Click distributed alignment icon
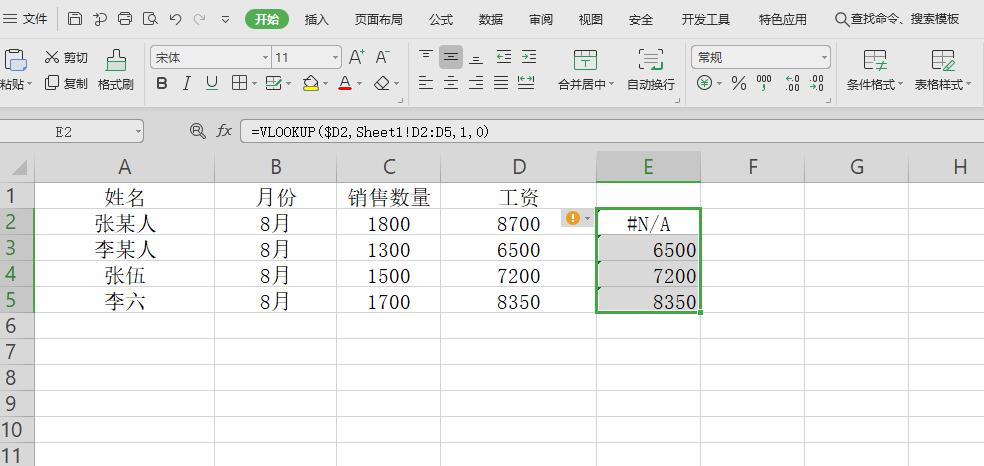Viewport: 984px width, 466px height. 526,82
